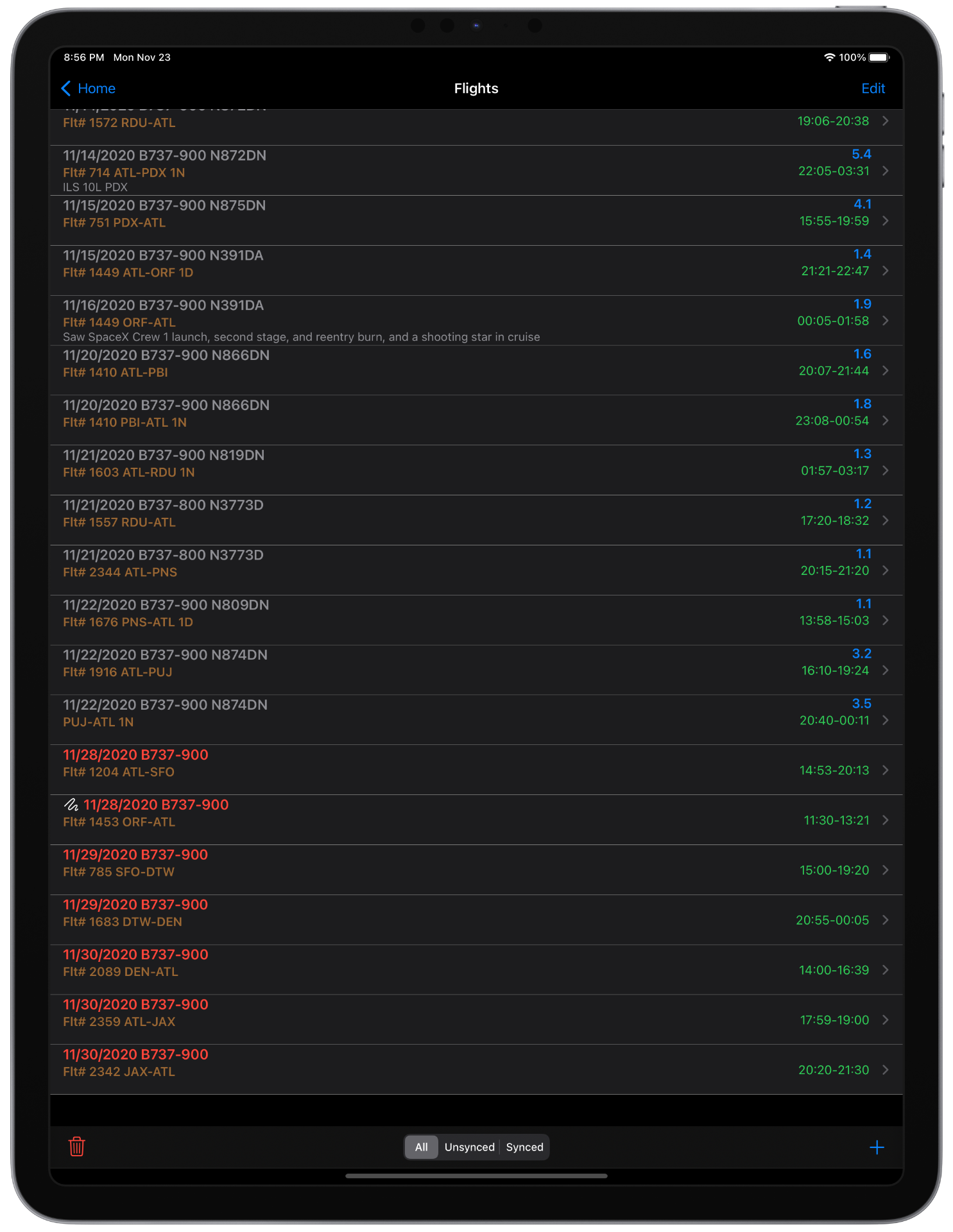The width and height of the screenshot is (953, 1232).
Task: Select flight 785 SFO-DTW entry
Action: (x=476, y=870)
